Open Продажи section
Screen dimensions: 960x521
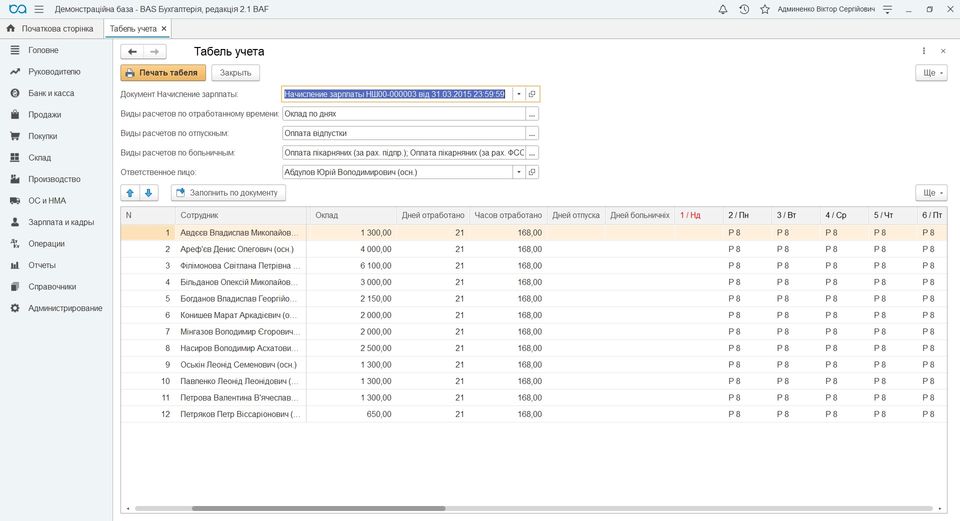click(44, 114)
